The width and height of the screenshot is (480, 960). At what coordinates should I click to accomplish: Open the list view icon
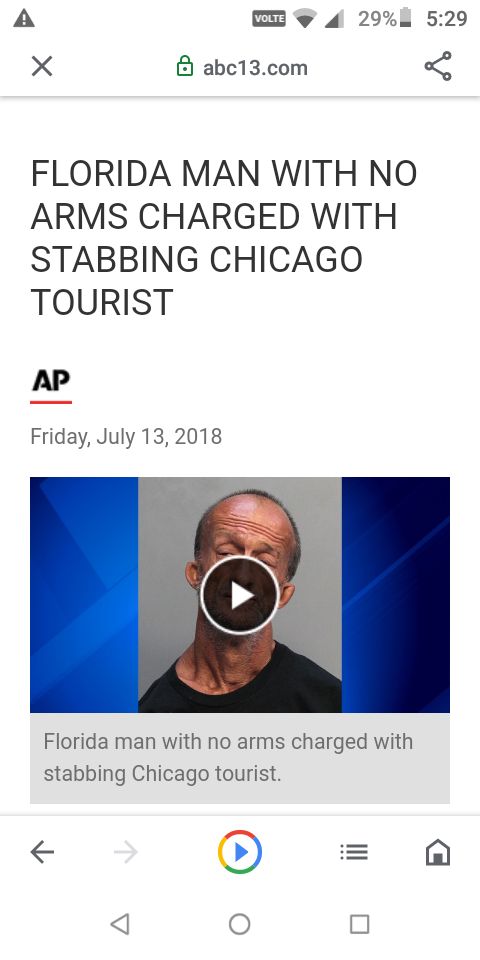354,852
